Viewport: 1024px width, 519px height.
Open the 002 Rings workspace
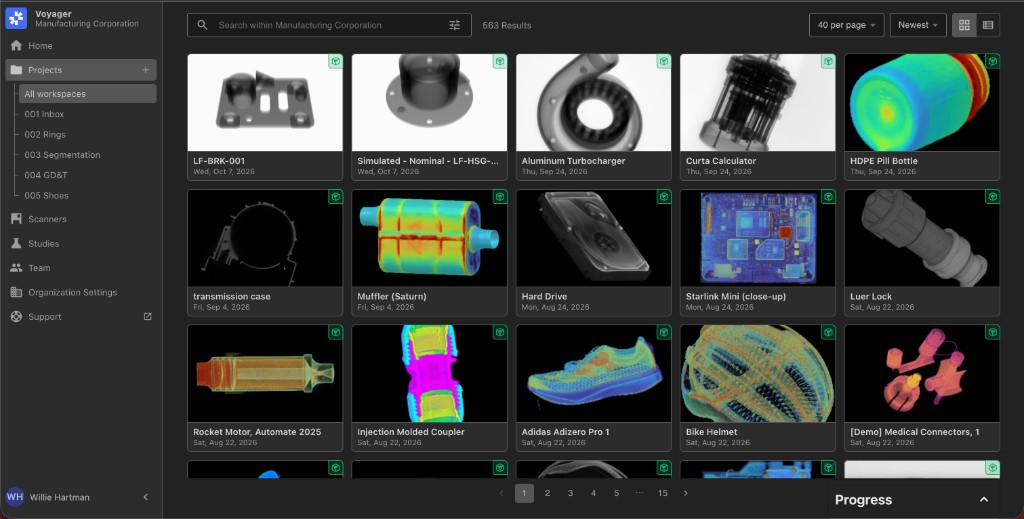coord(45,134)
